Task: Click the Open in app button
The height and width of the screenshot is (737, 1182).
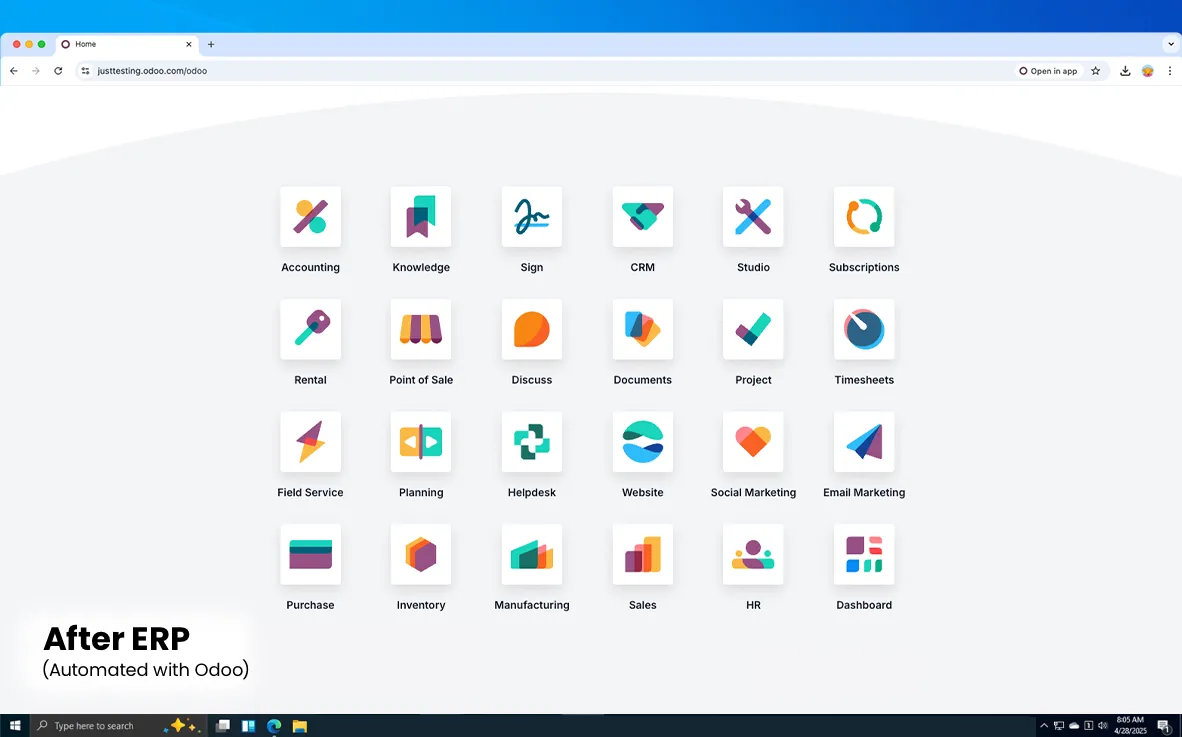Action: [x=1049, y=71]
